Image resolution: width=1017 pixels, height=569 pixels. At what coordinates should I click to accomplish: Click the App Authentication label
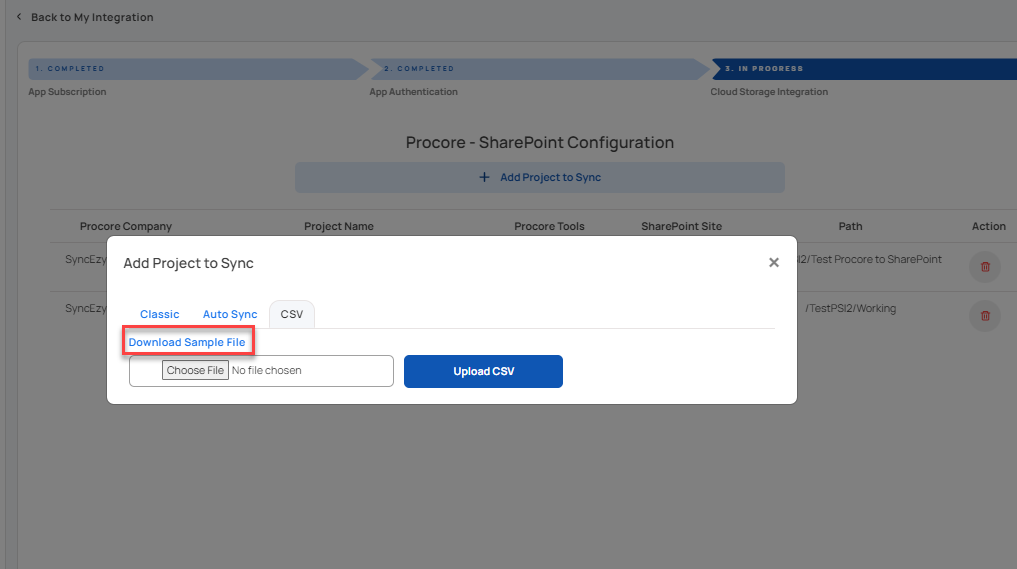click(414, 92)
